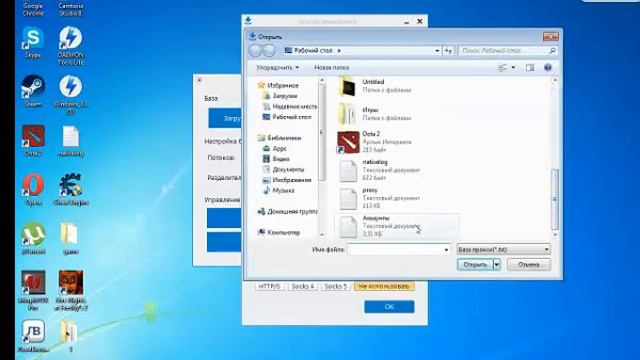Click the Back arrow in the Open dialog
Screen dimensions: 640x360
pyautogui.click(x=255, y=51)
